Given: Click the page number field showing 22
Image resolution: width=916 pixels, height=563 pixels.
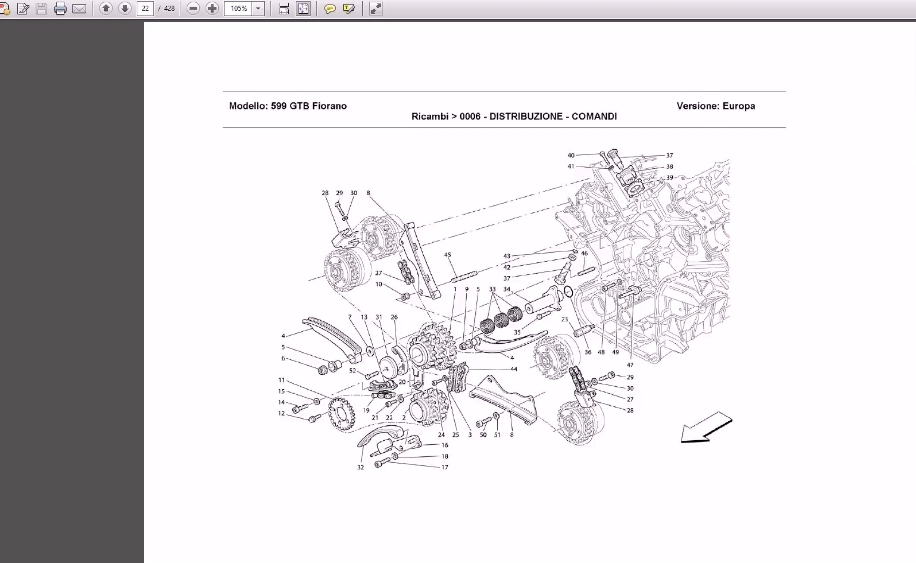Looking at the screenshot, I should pyautogui.click(x=145, y=8).
